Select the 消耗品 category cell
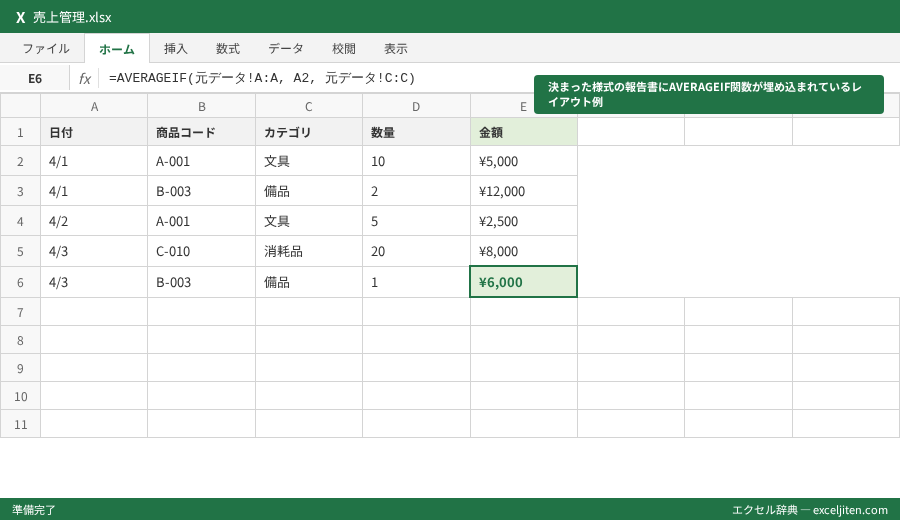900x520 pixels. coord(309,251)
